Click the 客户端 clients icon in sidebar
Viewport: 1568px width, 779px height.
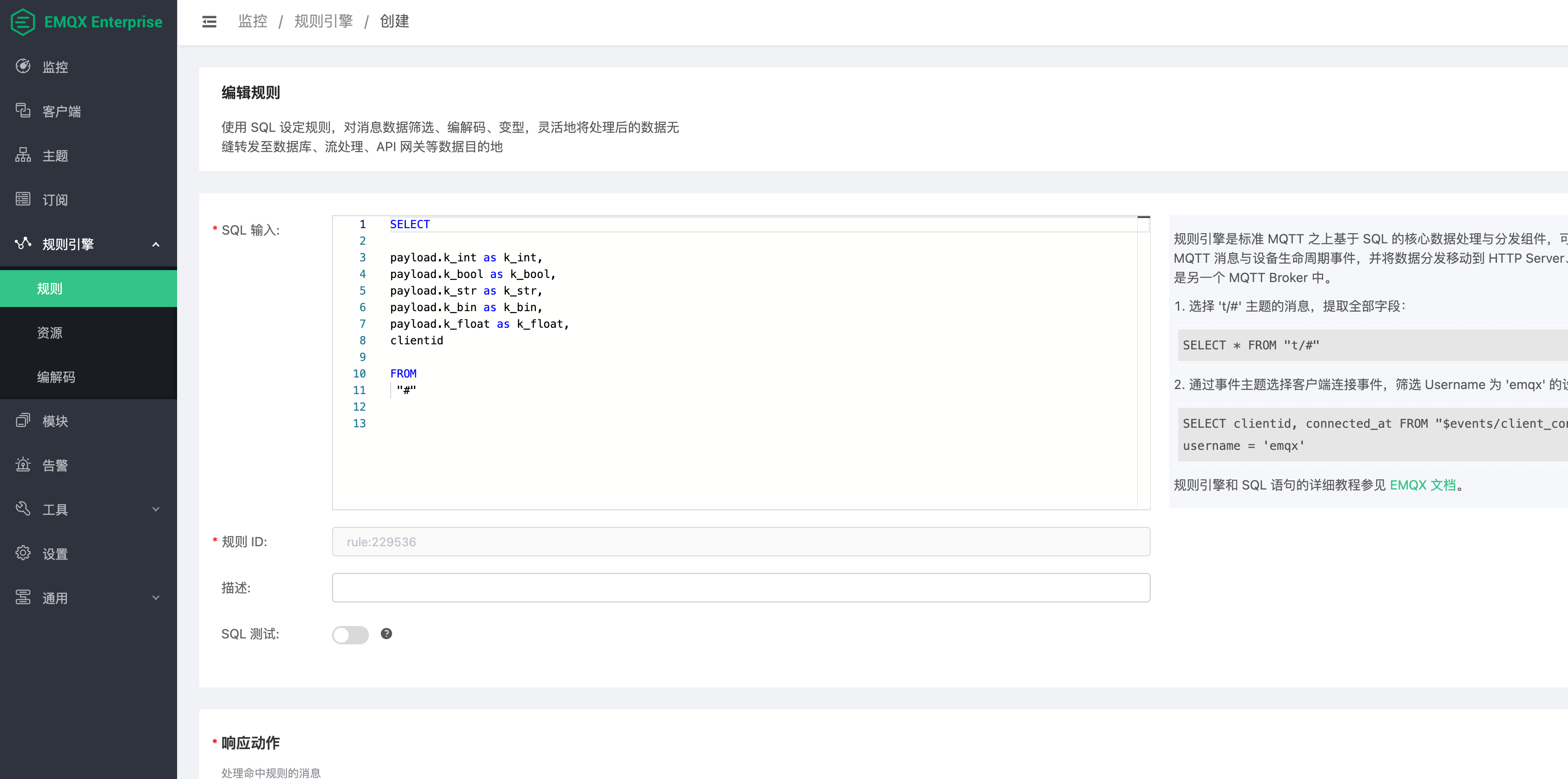[23, 111]
